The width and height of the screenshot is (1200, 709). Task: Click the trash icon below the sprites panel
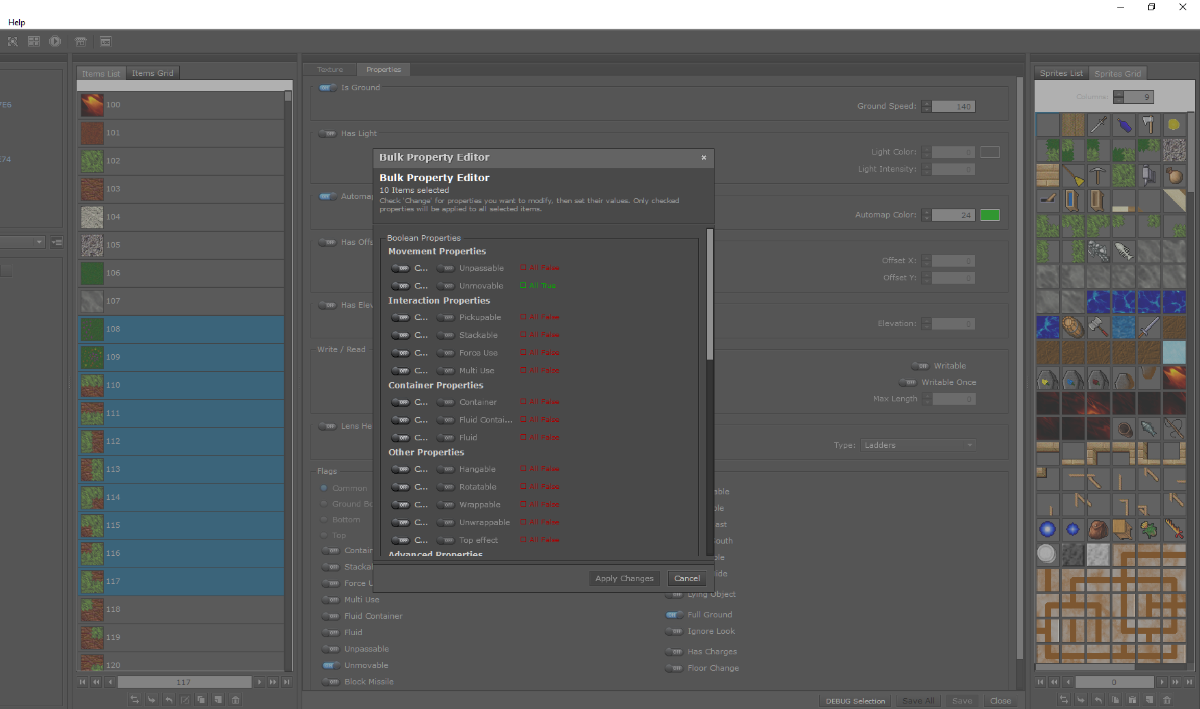(1166, 700)
